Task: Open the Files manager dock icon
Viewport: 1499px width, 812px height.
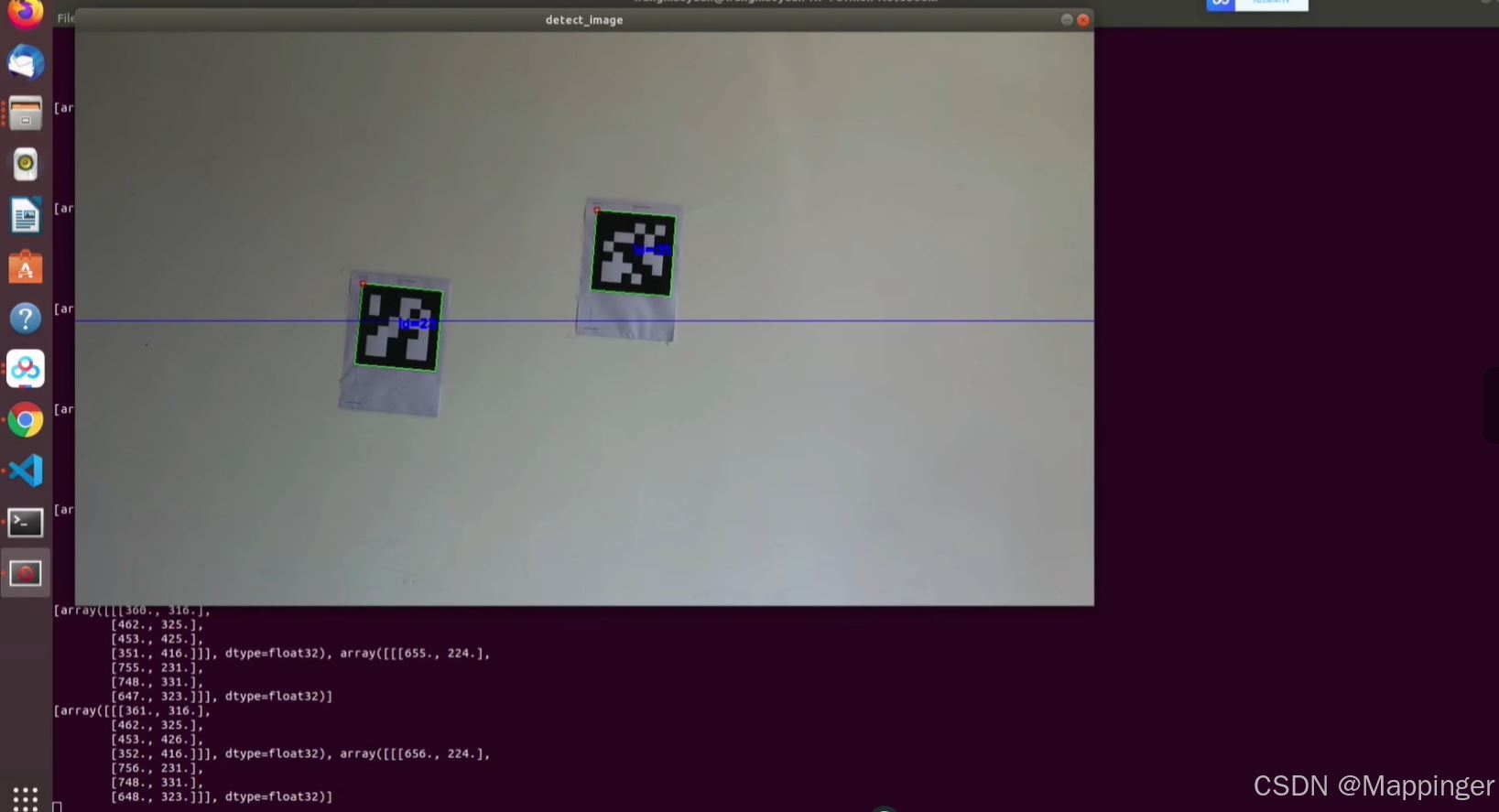Action: 26,114
